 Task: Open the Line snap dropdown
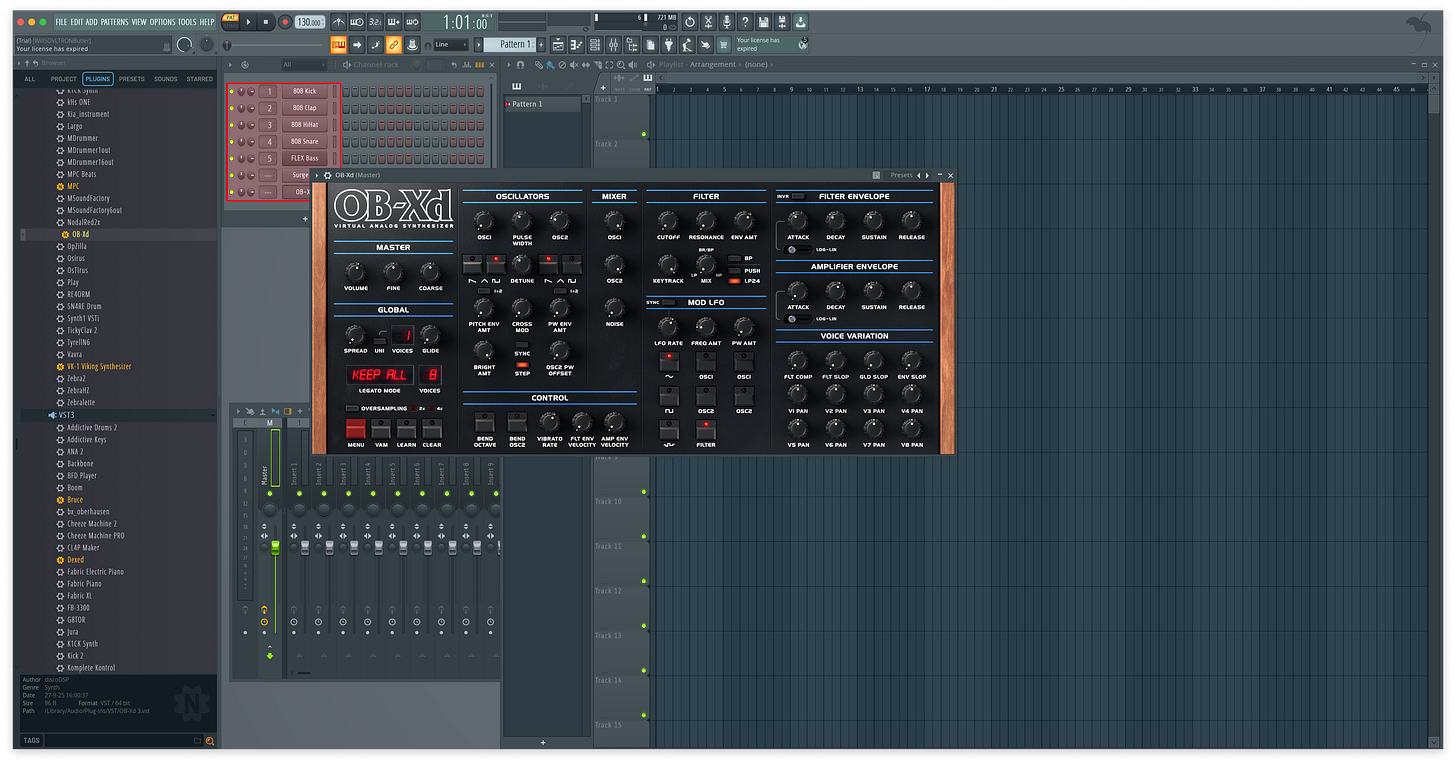click(450, 44)
